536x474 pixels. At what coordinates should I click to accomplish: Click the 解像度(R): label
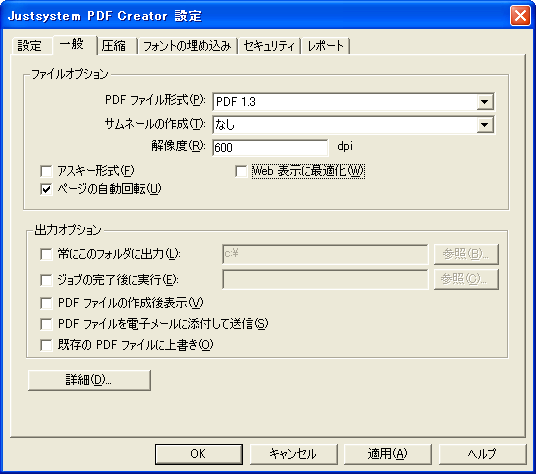178,146
